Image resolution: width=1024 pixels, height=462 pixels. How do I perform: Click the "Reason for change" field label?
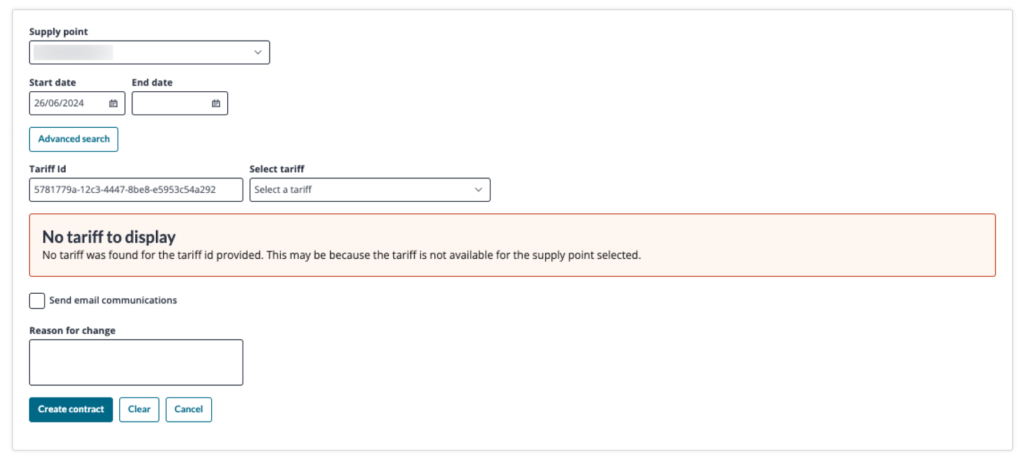72,331
